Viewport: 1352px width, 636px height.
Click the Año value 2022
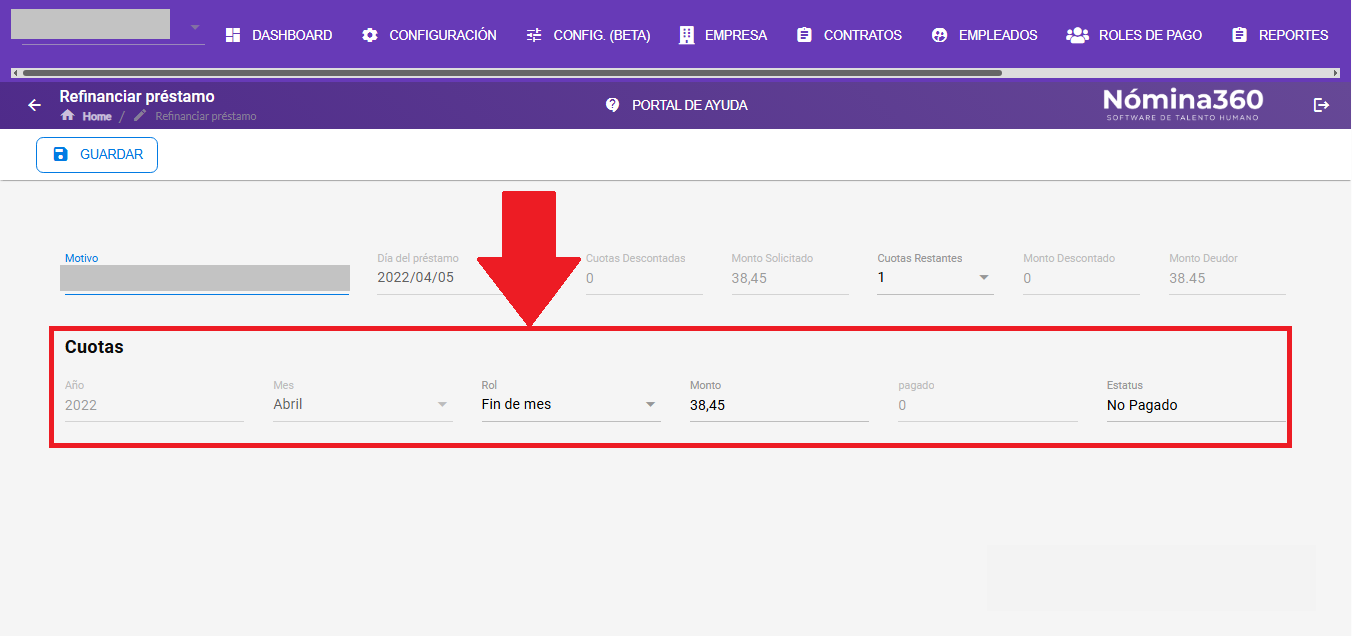[x=81, y=405]
